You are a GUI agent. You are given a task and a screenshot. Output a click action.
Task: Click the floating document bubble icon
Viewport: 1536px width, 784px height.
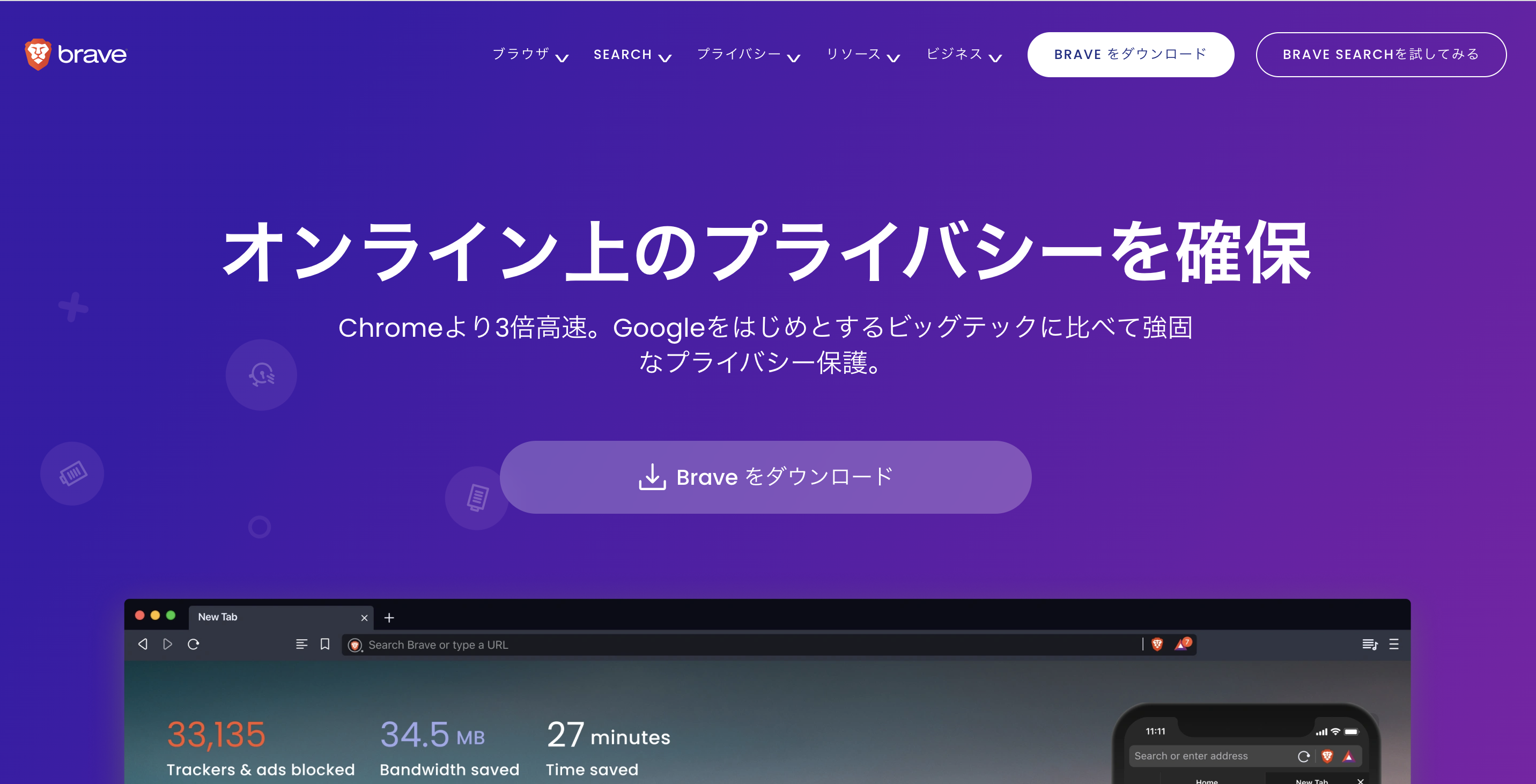[x=476, y=498]
